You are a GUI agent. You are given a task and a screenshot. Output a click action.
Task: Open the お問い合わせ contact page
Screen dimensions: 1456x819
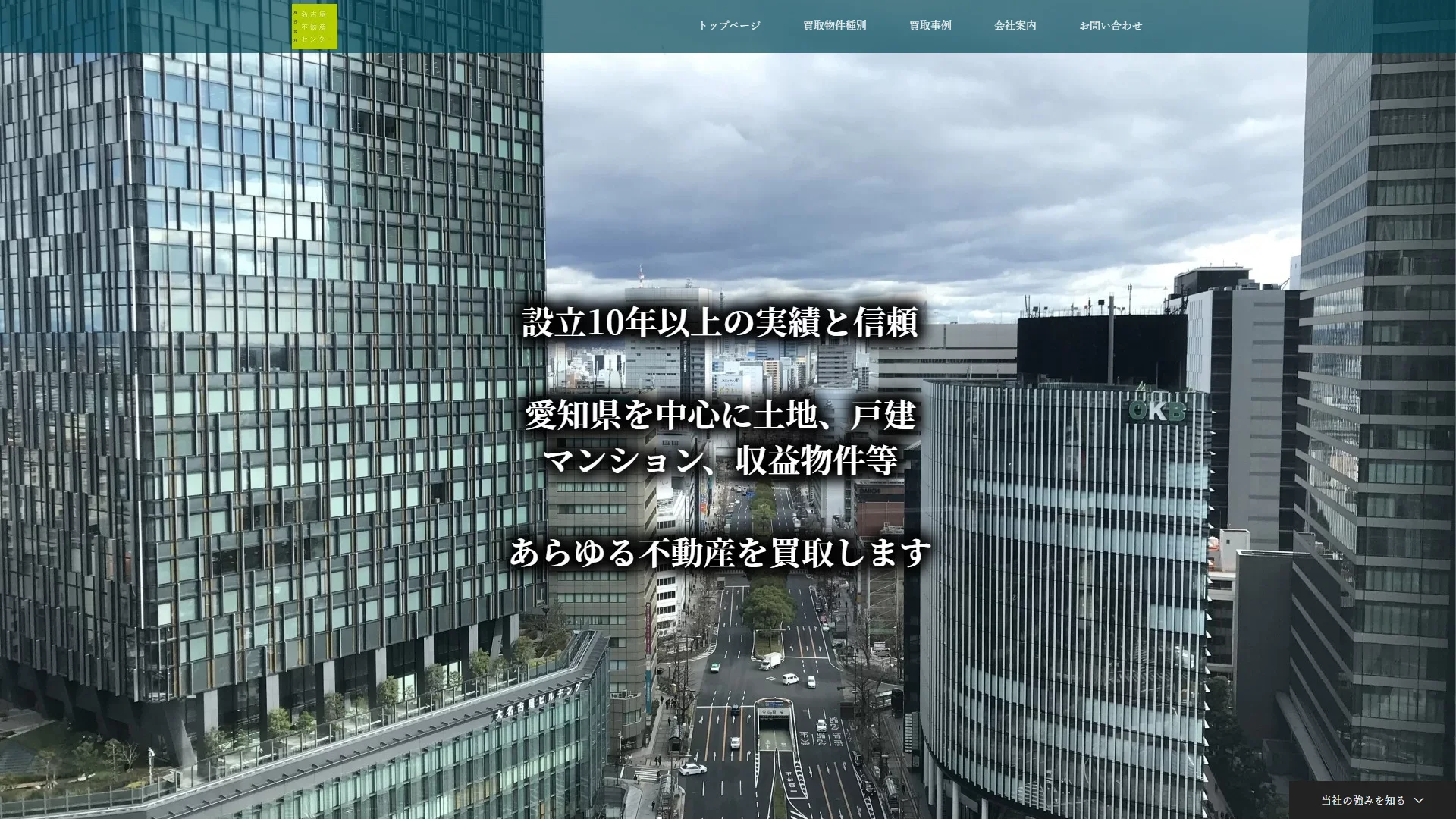pos(1110,26)
